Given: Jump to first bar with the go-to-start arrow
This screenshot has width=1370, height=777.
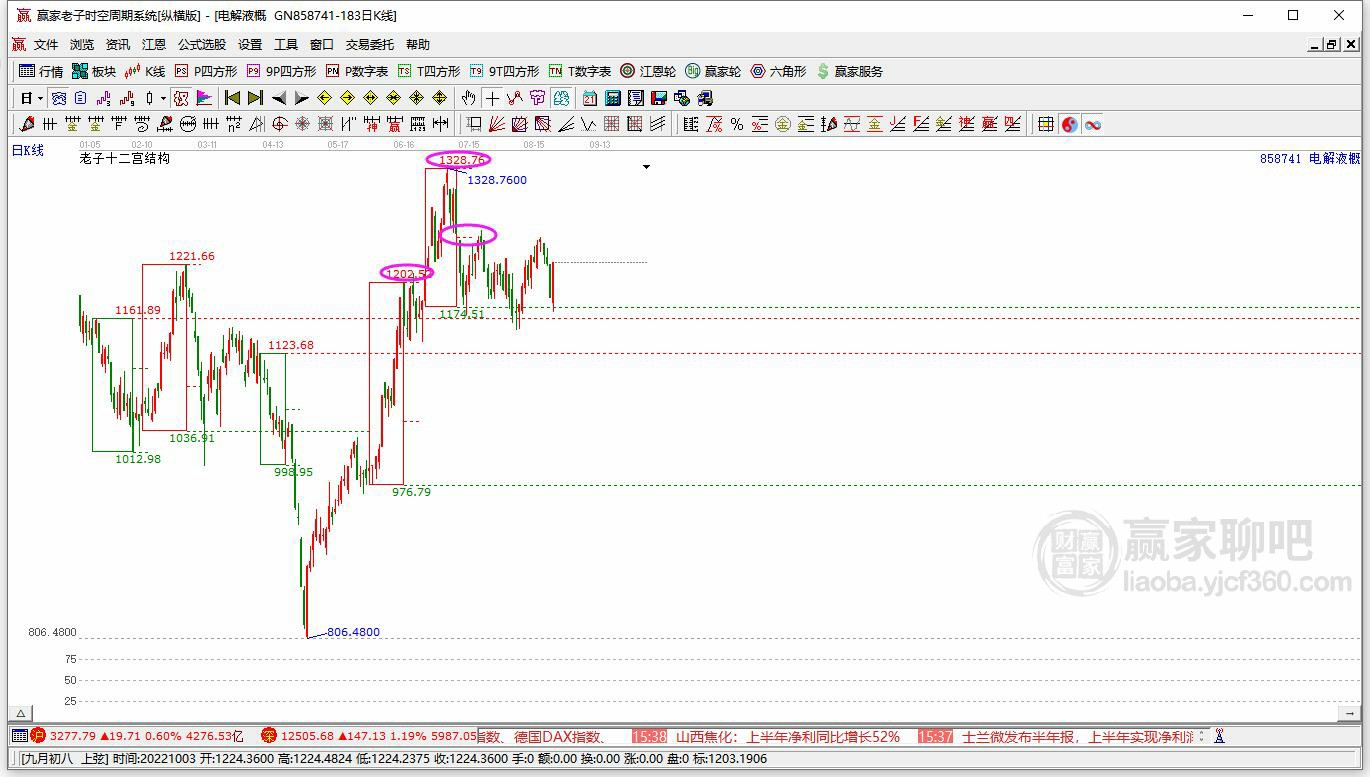Looking at the screenshot, I should 232,98.
